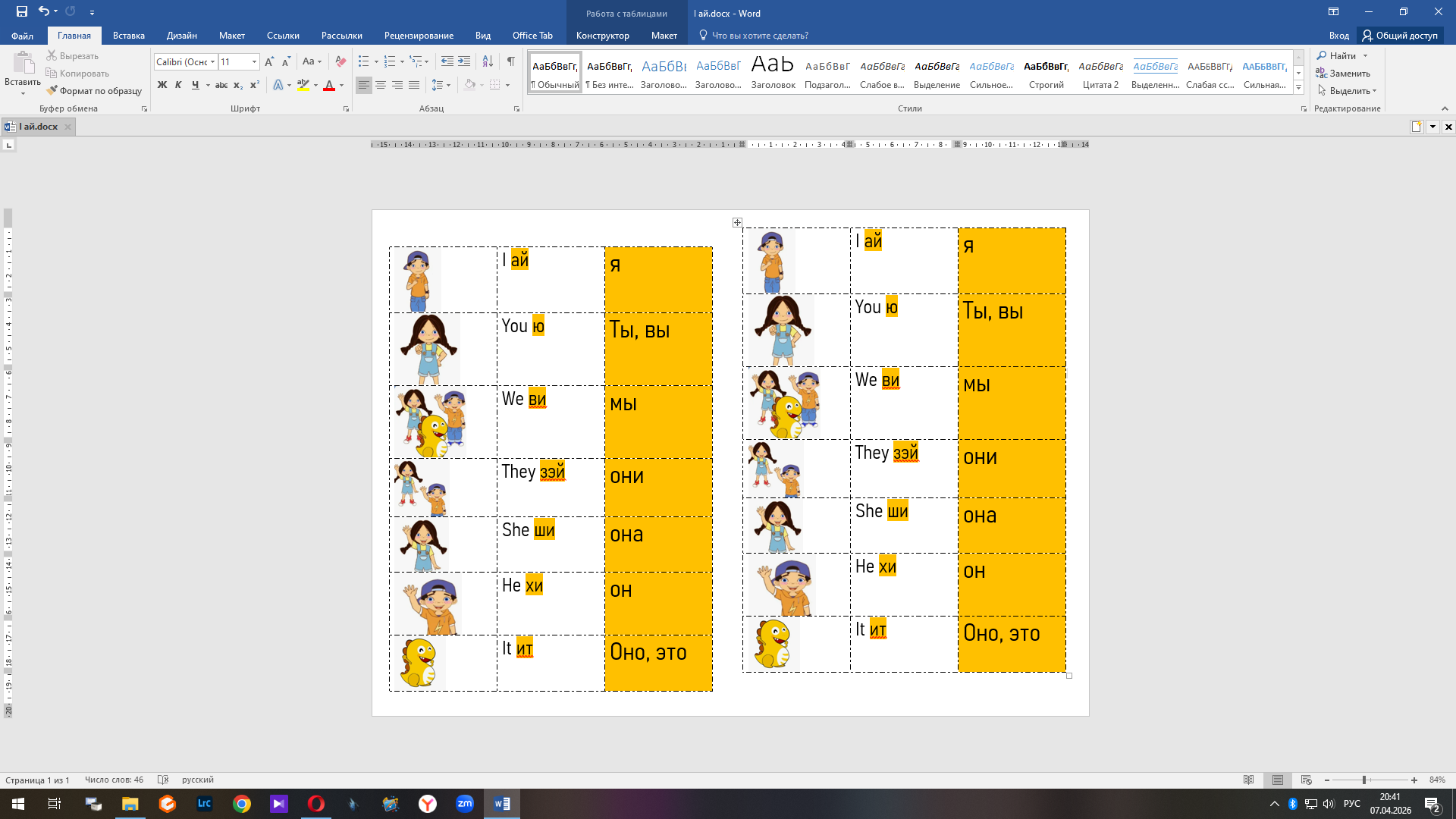Show paragraph marks with the pilcrow icon
The image size is (1456, 819).
(511, 62)
